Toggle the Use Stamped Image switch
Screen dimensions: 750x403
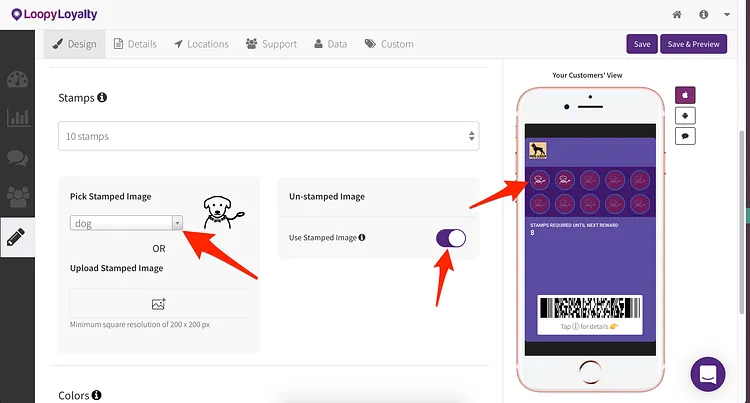tap(451, 238)
